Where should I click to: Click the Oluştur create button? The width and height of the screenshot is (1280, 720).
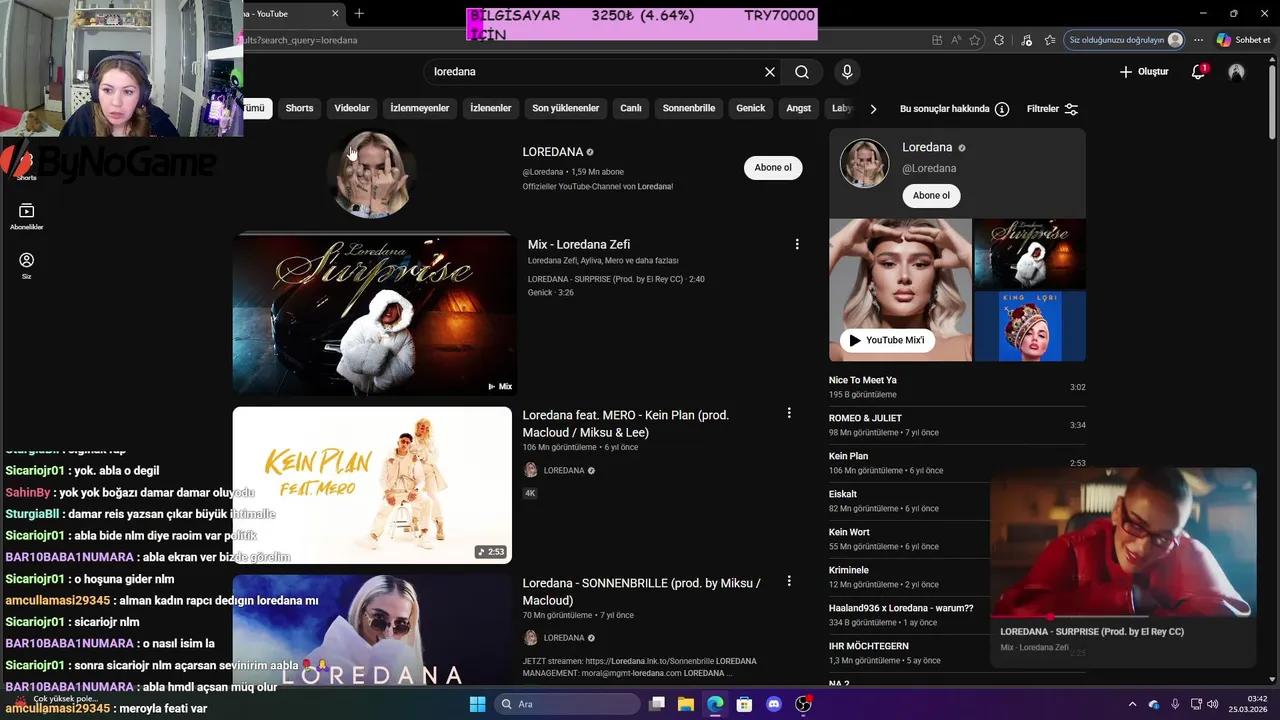pos(1144,72)
